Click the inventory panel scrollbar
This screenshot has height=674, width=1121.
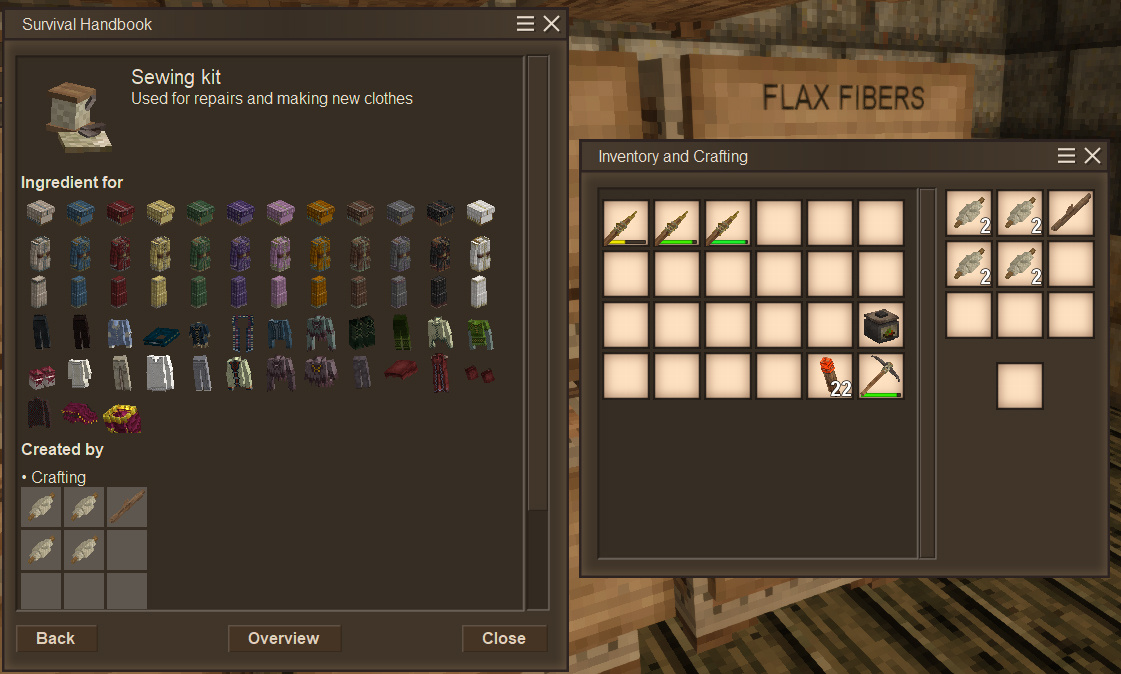coord(927,373)
